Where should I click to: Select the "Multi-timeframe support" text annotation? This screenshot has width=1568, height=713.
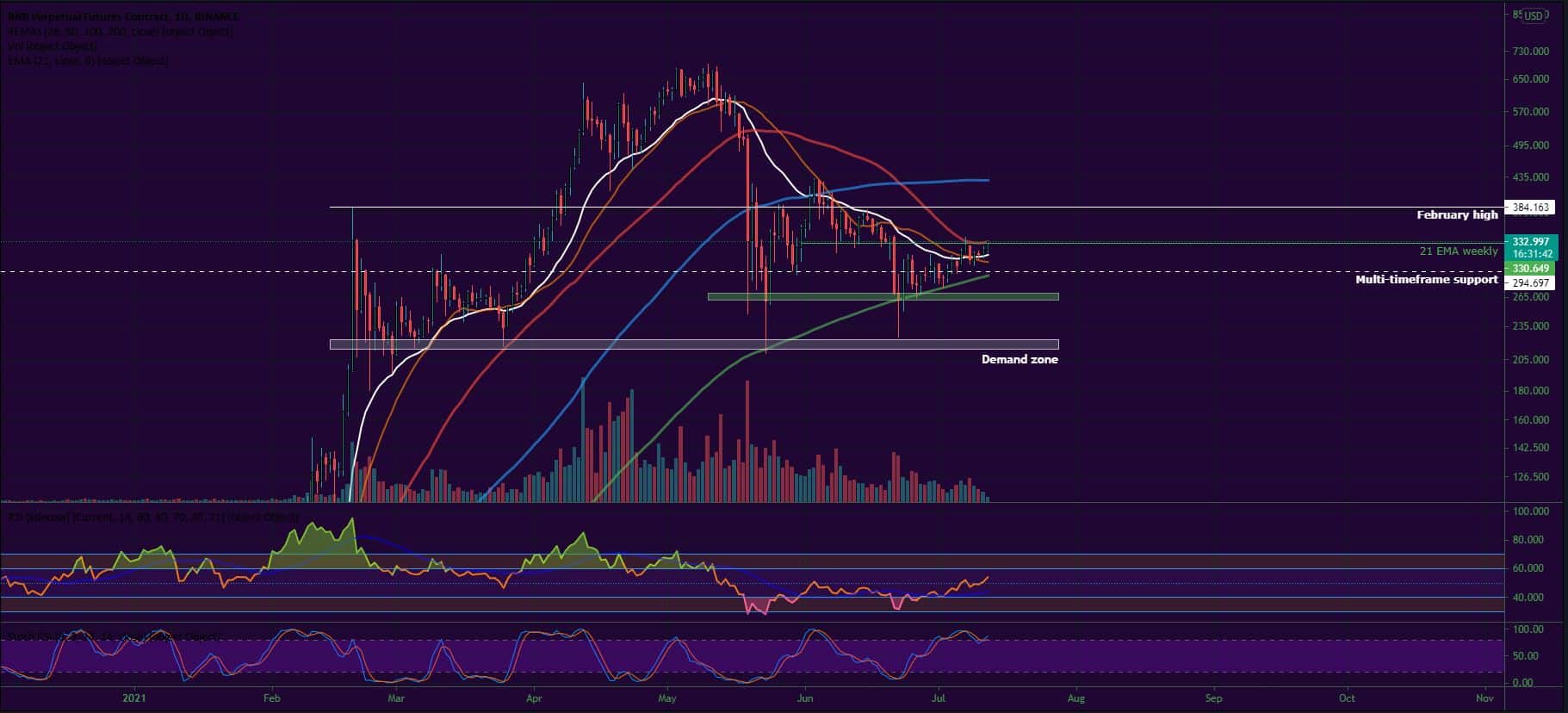tap(1427, 280)
